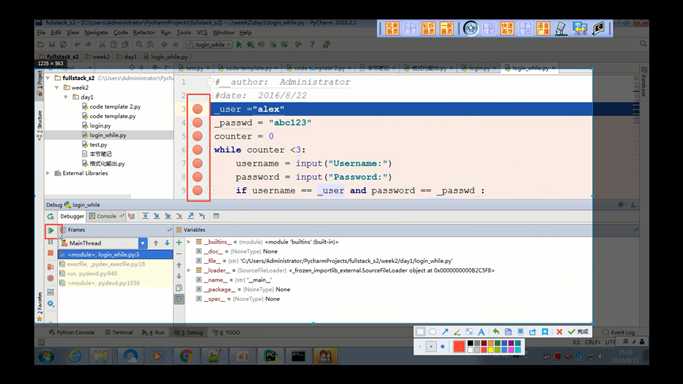Step over the current line
This screenshot has height=384, width=683.
pos(145,216)
